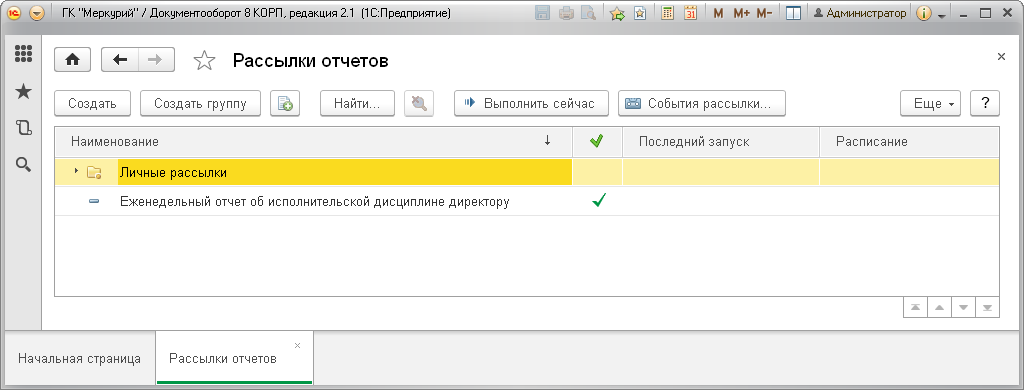
Task: Open the calendar icon
Action: (690, 13)
